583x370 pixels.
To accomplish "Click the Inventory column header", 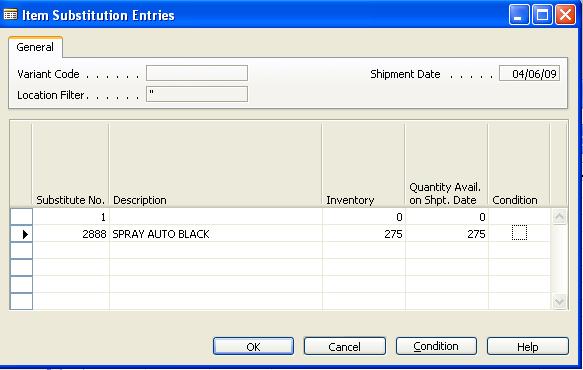I will [x=364, y=165].
